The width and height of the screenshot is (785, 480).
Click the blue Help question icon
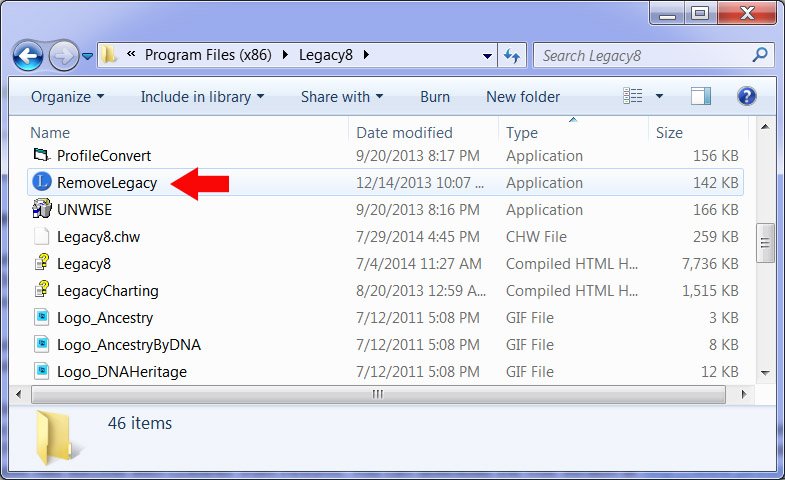(x=746, y=96)
